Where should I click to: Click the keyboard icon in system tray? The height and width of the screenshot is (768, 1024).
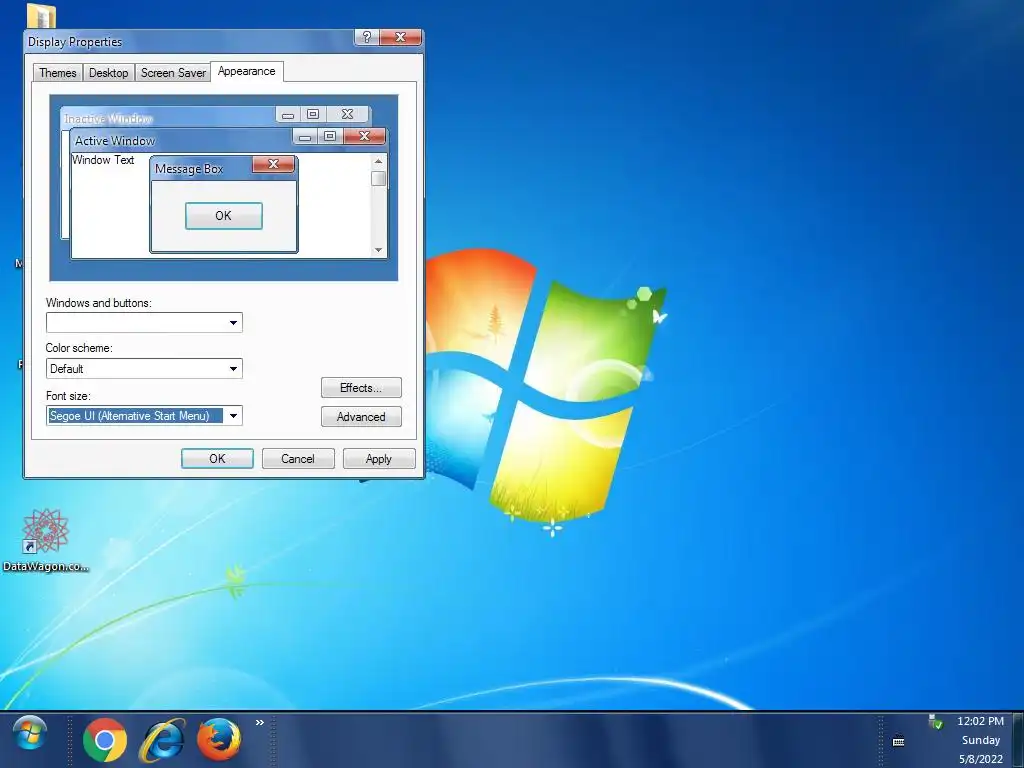click(899, 741)
